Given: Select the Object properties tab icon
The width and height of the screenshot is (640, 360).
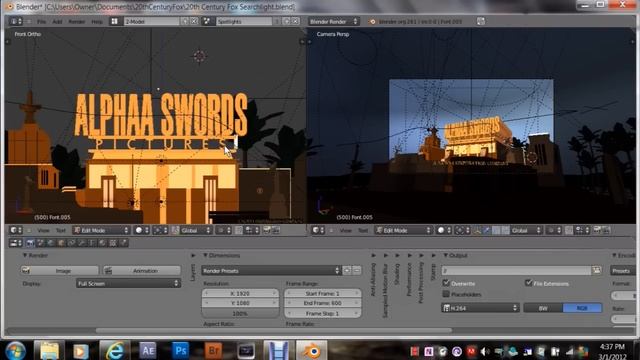Looking at the screenshot, I should (x=61, y=243).
